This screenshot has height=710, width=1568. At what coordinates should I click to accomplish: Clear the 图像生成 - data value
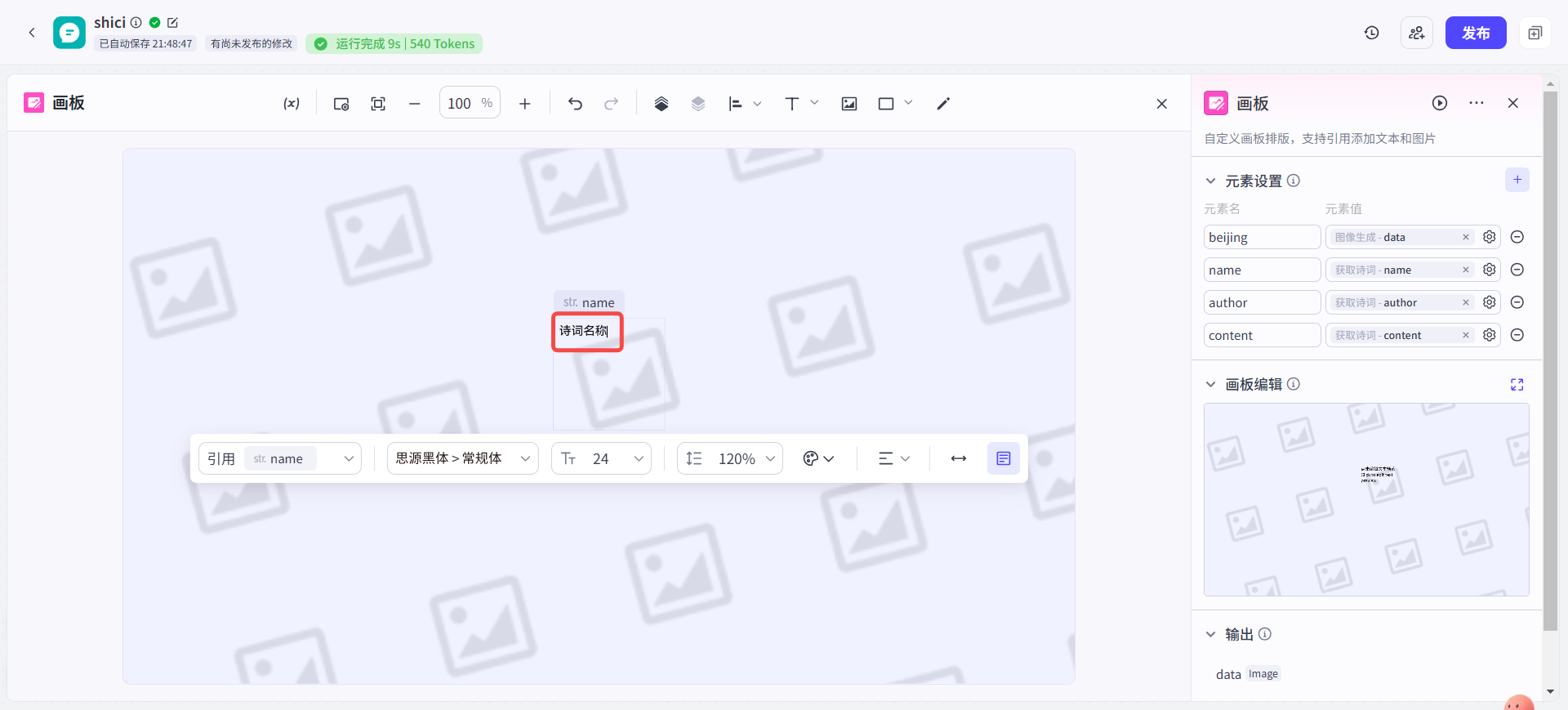coord(1466,237)
